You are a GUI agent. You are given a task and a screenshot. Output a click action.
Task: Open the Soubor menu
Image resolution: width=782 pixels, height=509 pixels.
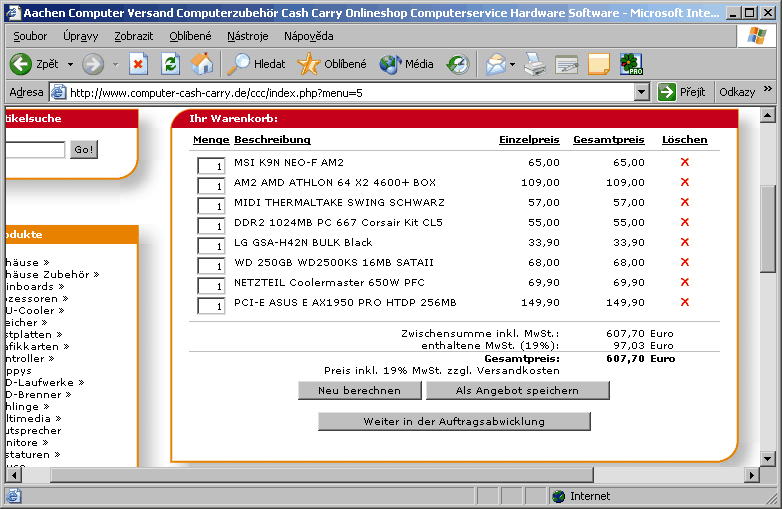[x=30, y=36]
